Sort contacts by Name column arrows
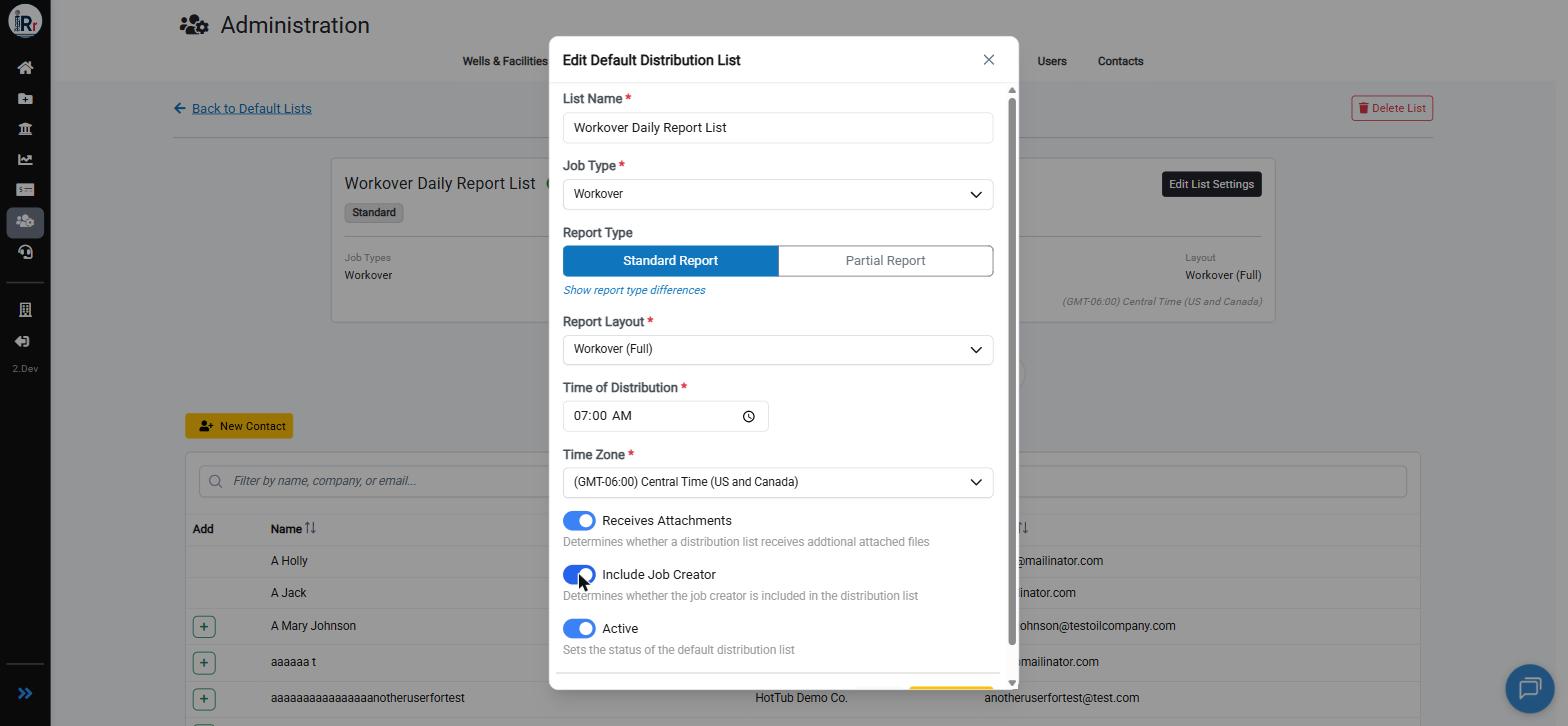 (310, 528)
